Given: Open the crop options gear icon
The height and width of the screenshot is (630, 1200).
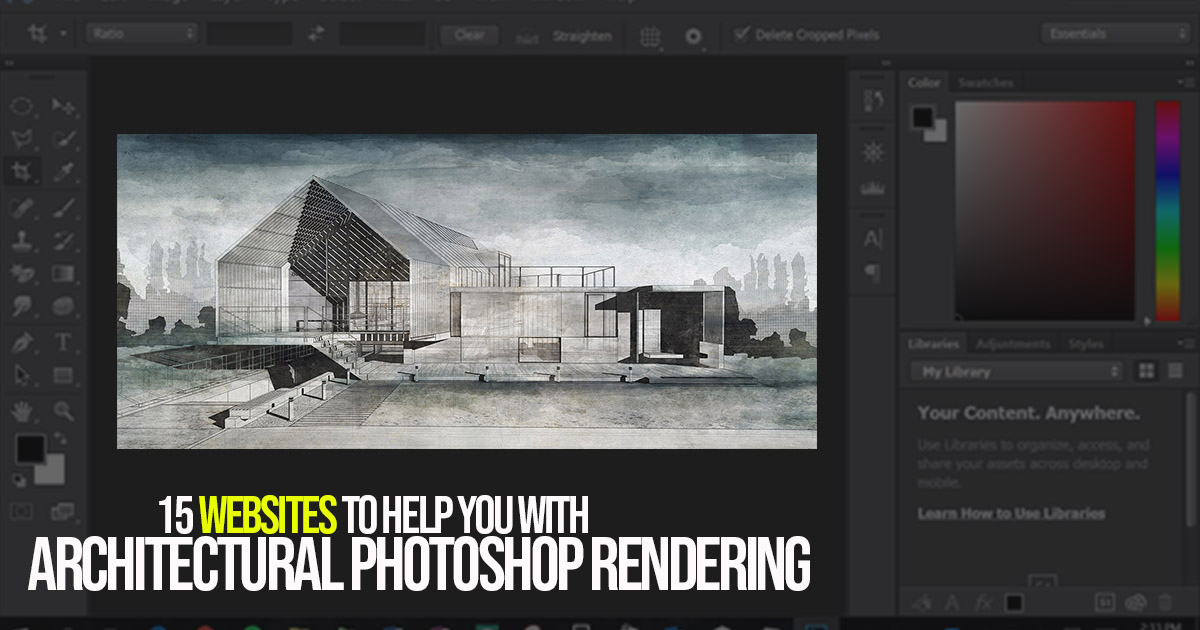Looking at the screenshot, I should click(x=692, y=37).
